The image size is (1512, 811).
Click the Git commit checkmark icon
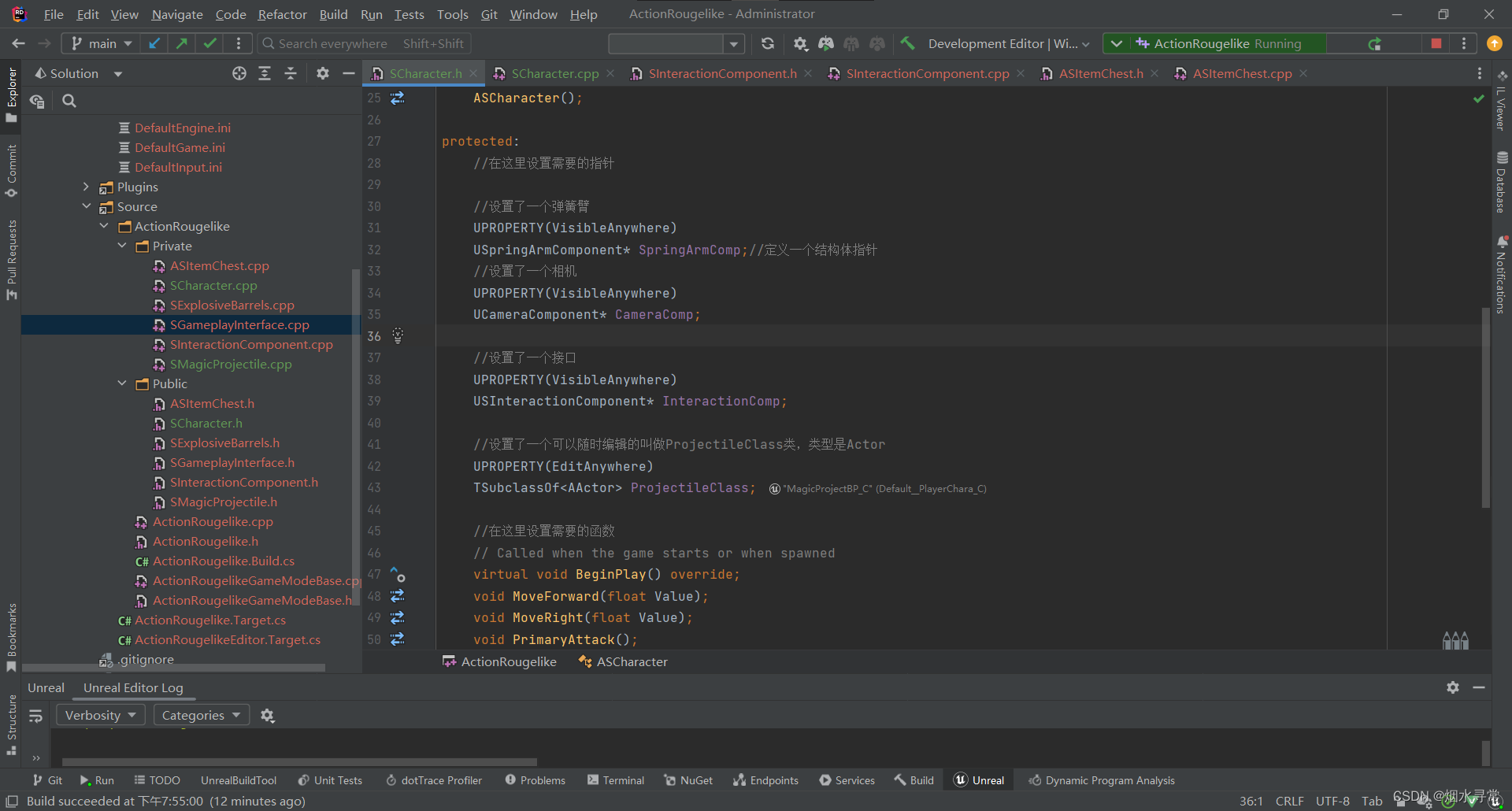click(209, 43)
